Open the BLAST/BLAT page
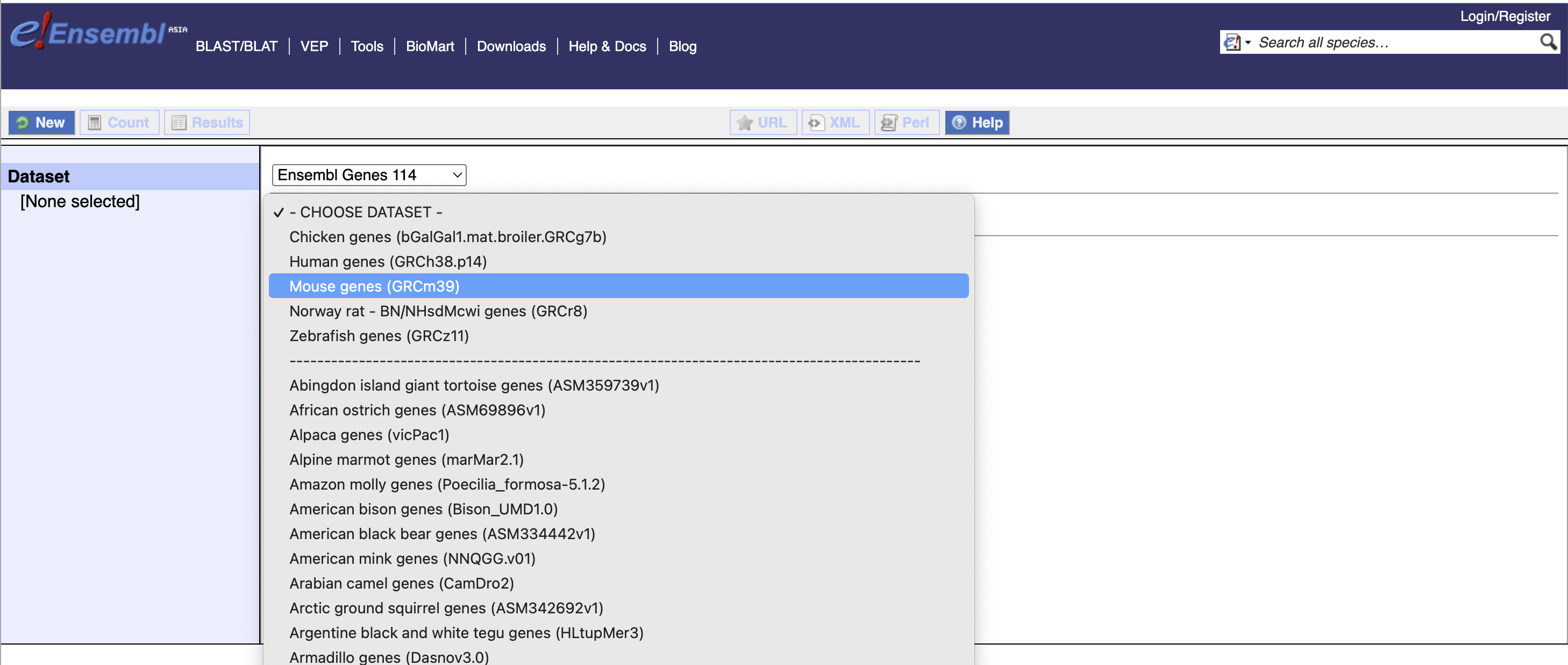 tap(236, 46)
